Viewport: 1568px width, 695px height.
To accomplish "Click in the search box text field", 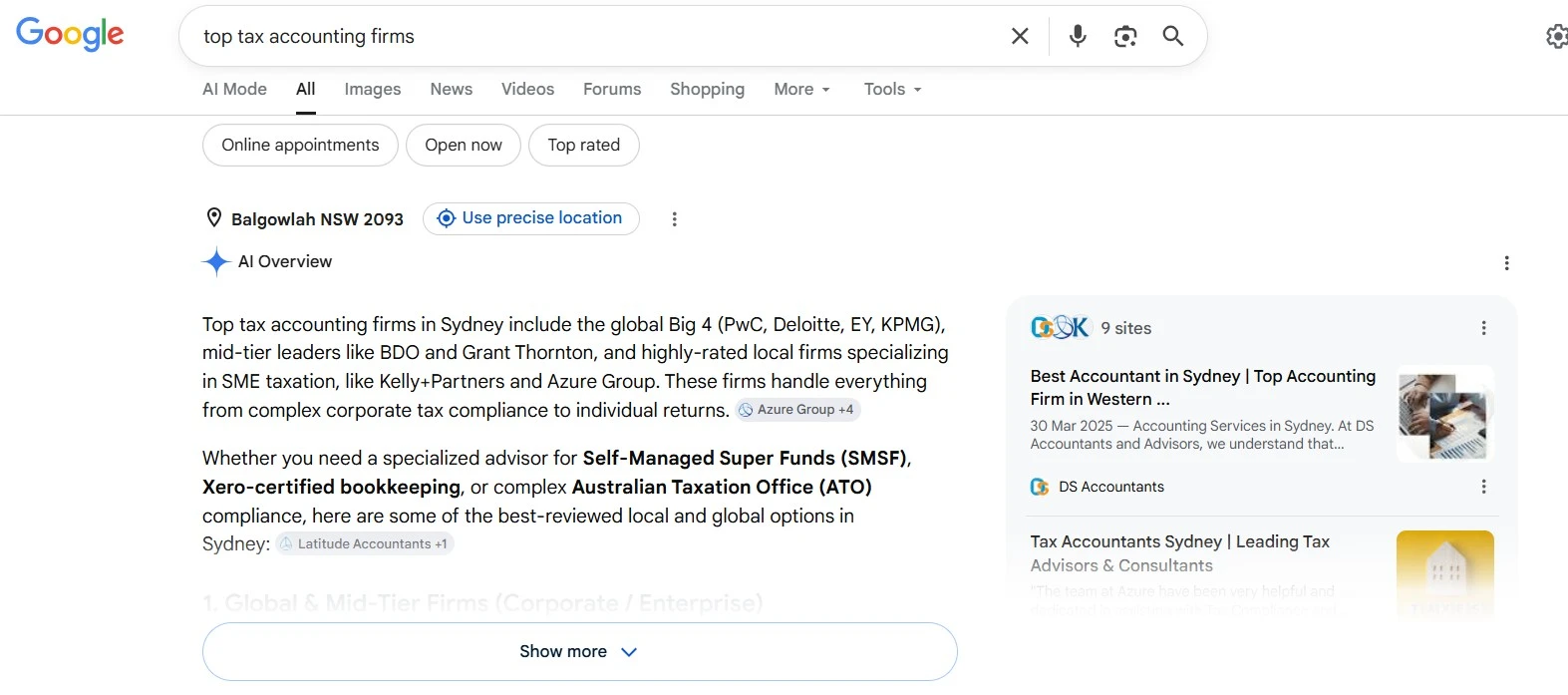I will 598,36.
